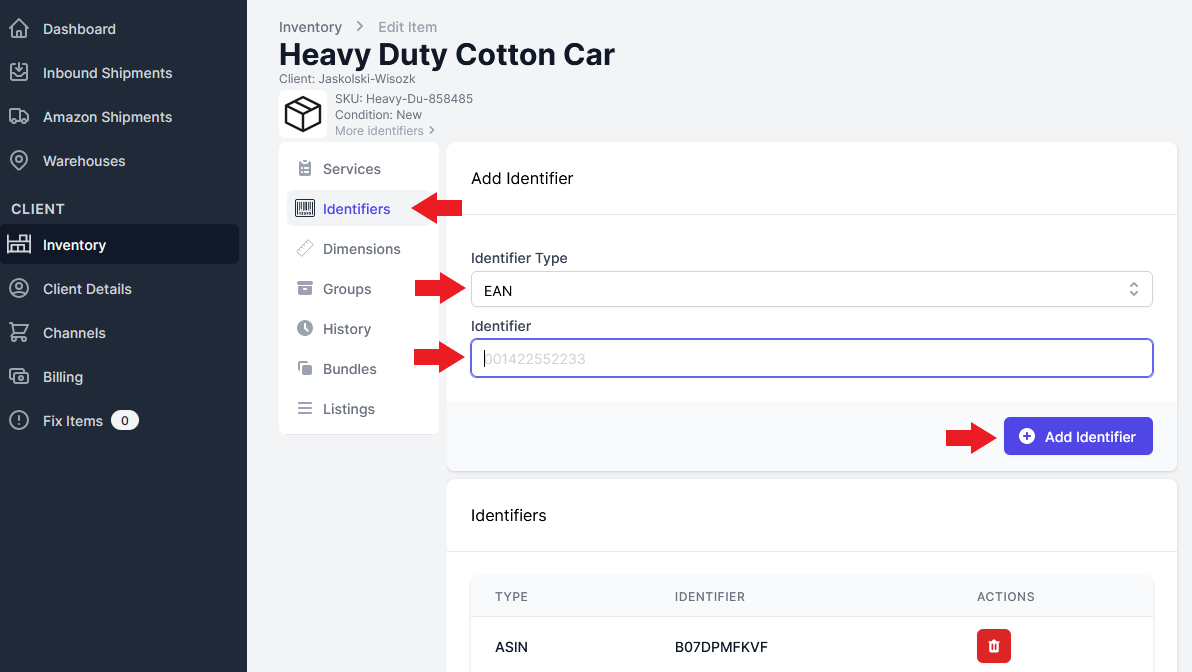Select the Listings tab

348,409
